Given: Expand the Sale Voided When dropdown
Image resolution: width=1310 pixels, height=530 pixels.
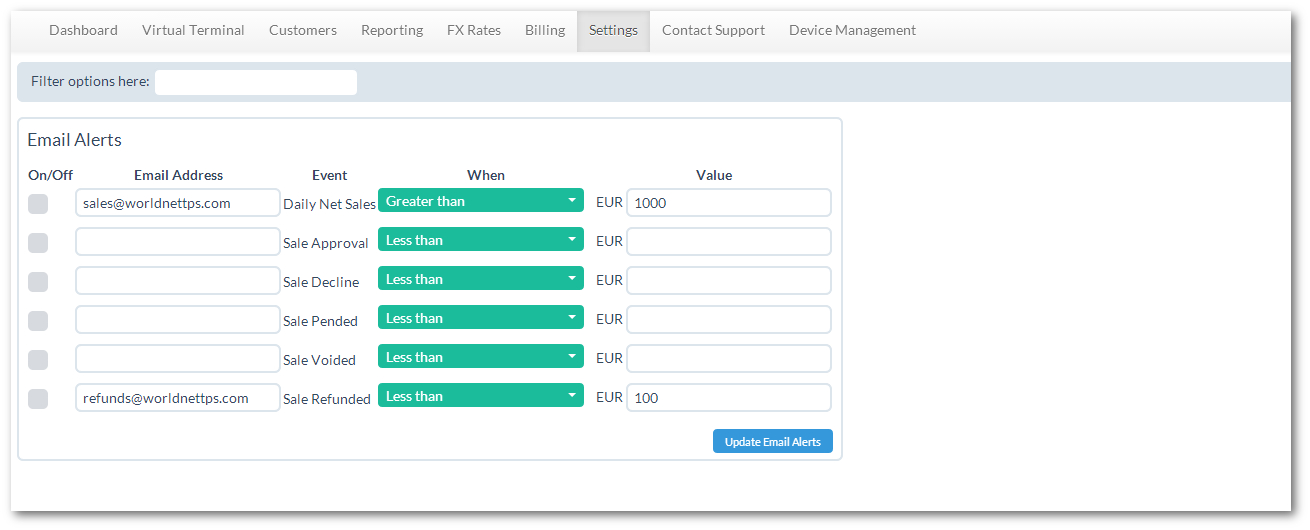Looking at the screenshot, I should tap(481, 357).
